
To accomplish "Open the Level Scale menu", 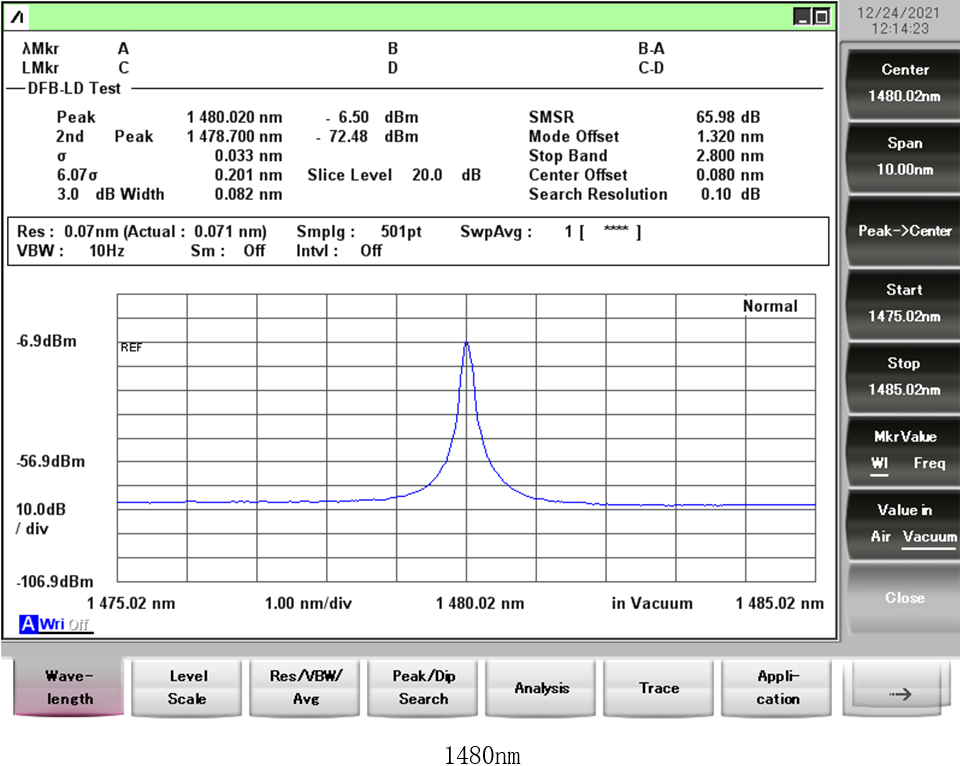I will coord(187,688).
